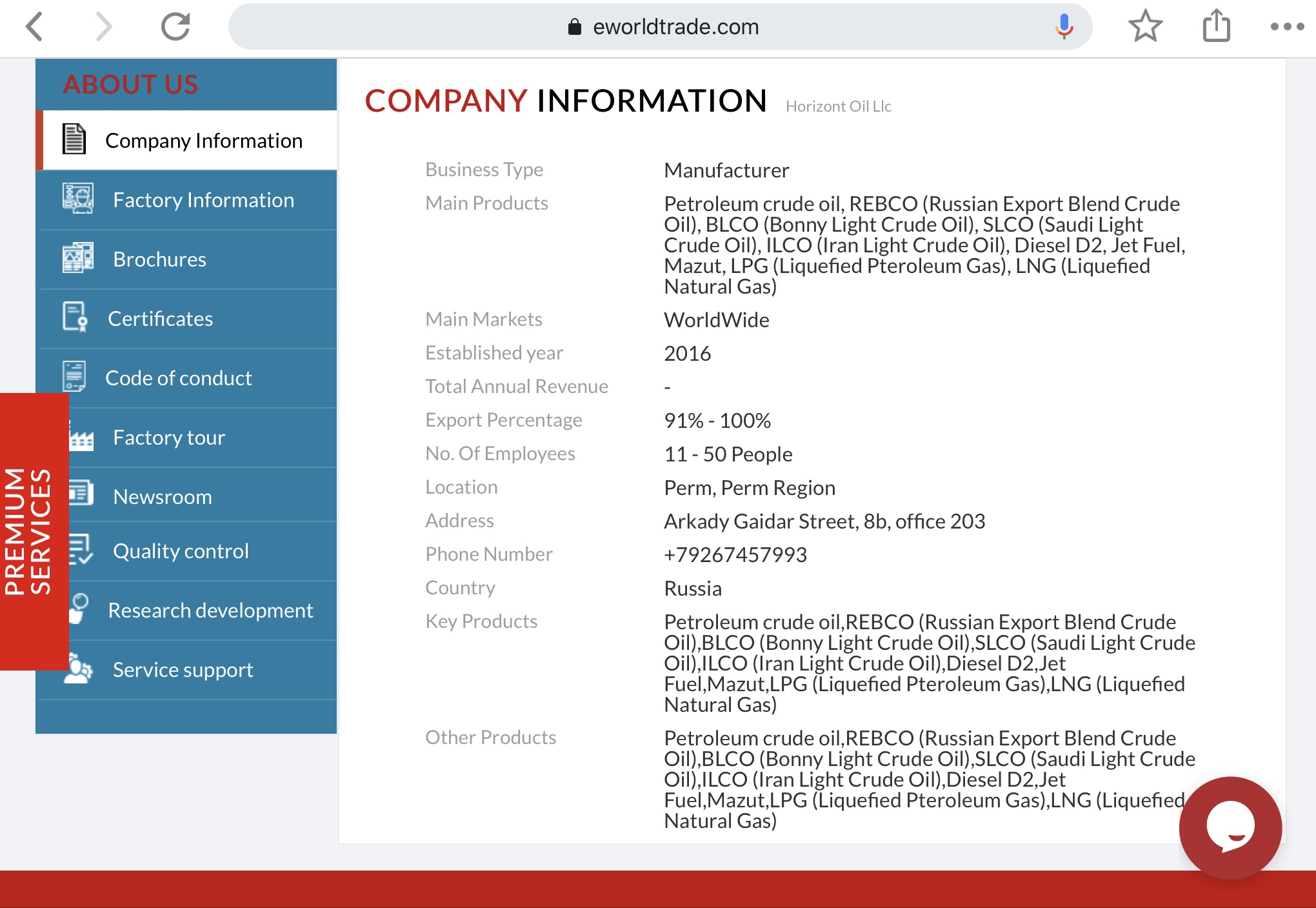Click the eworldtrade.com address bar
1316x908 pixels.
675,27
